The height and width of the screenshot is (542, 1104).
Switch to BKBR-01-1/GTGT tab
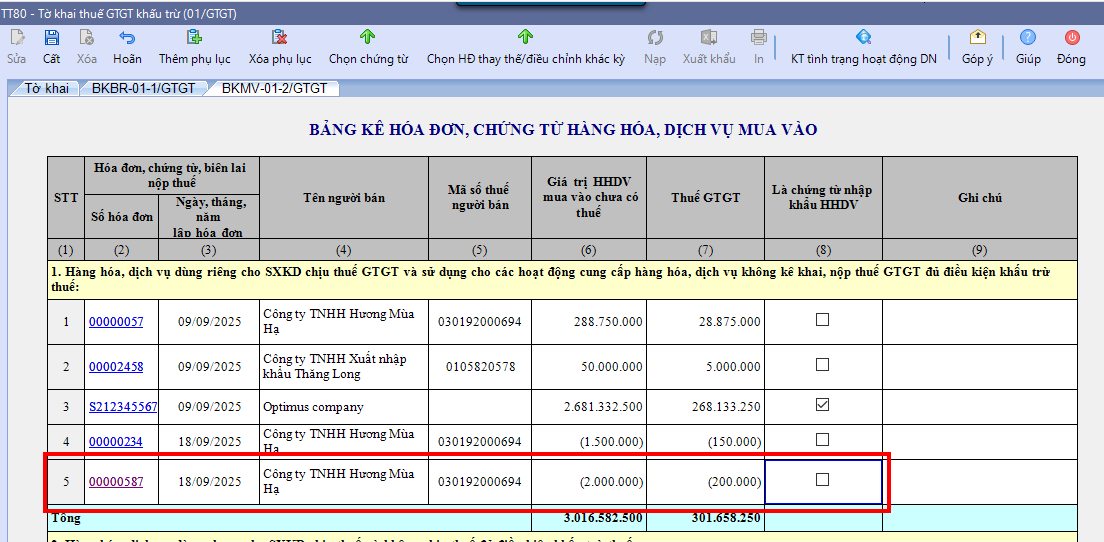(x=143, y=88)
